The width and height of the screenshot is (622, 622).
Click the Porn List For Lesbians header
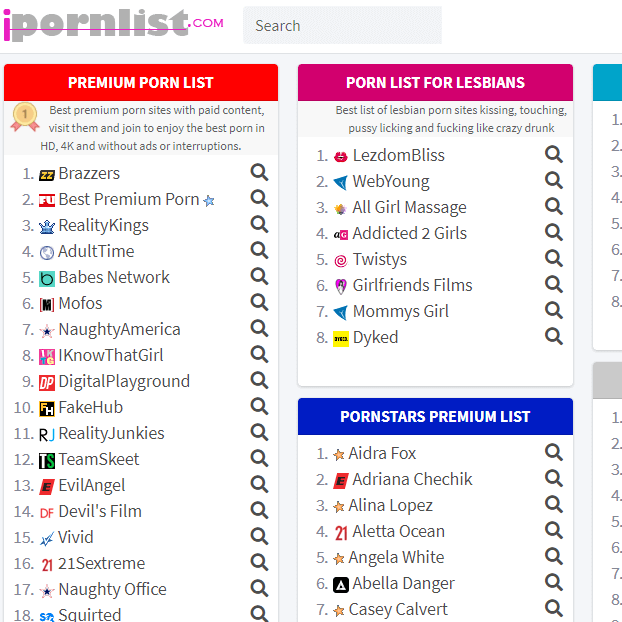(435, 83)
